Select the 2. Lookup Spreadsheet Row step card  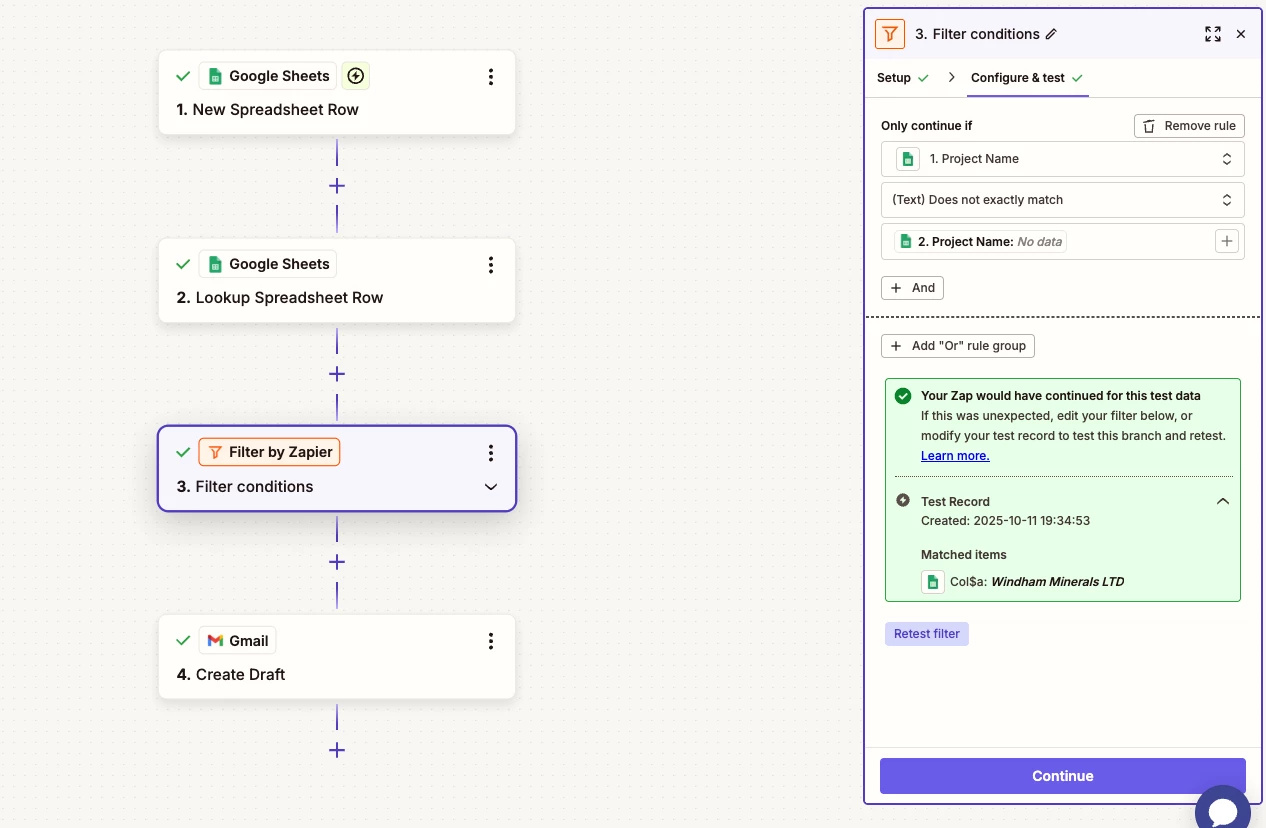(337, 280)
